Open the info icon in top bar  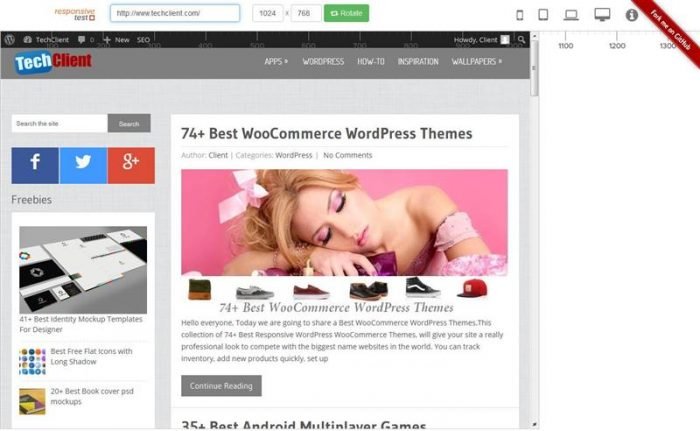[631, 15]
